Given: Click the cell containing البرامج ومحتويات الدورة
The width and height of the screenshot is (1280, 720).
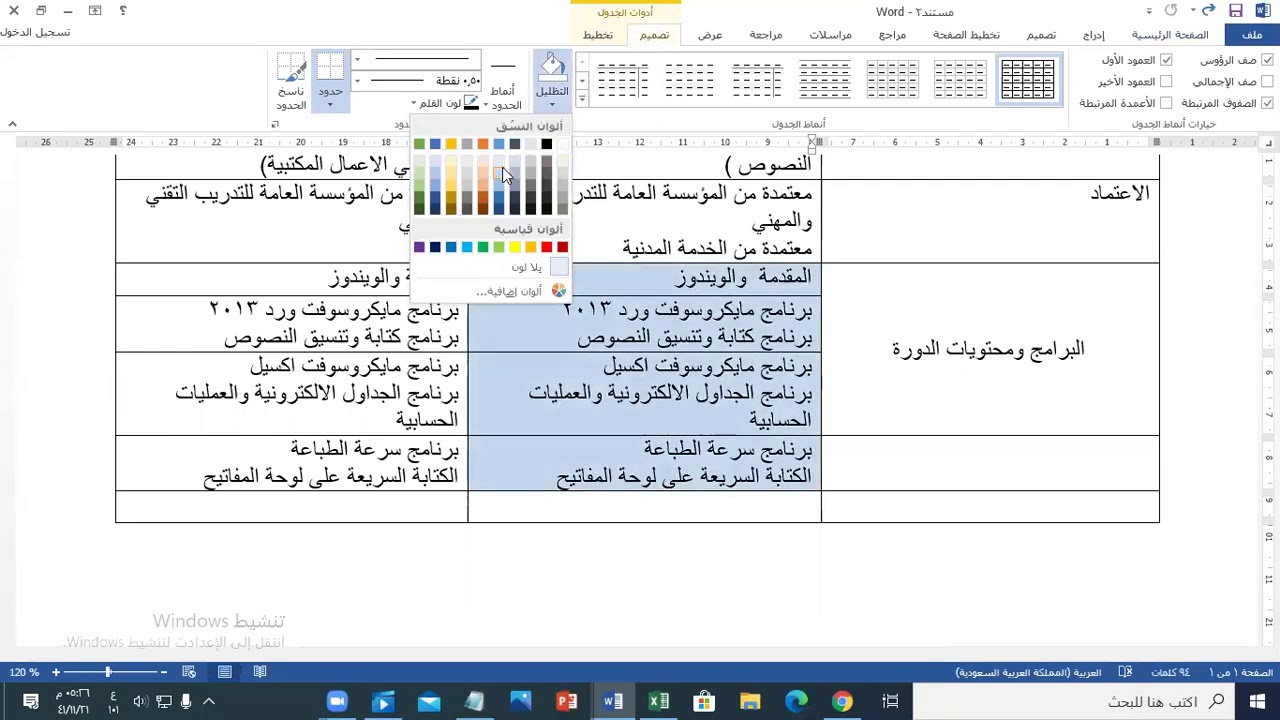Looking at the screenshot, I should coord(990,349).
